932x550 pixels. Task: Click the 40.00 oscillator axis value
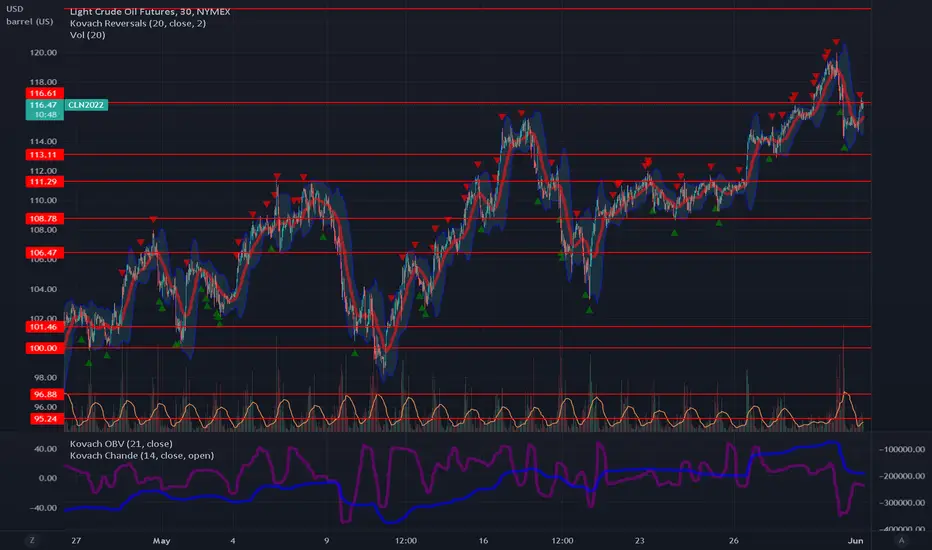pos(46,449)
